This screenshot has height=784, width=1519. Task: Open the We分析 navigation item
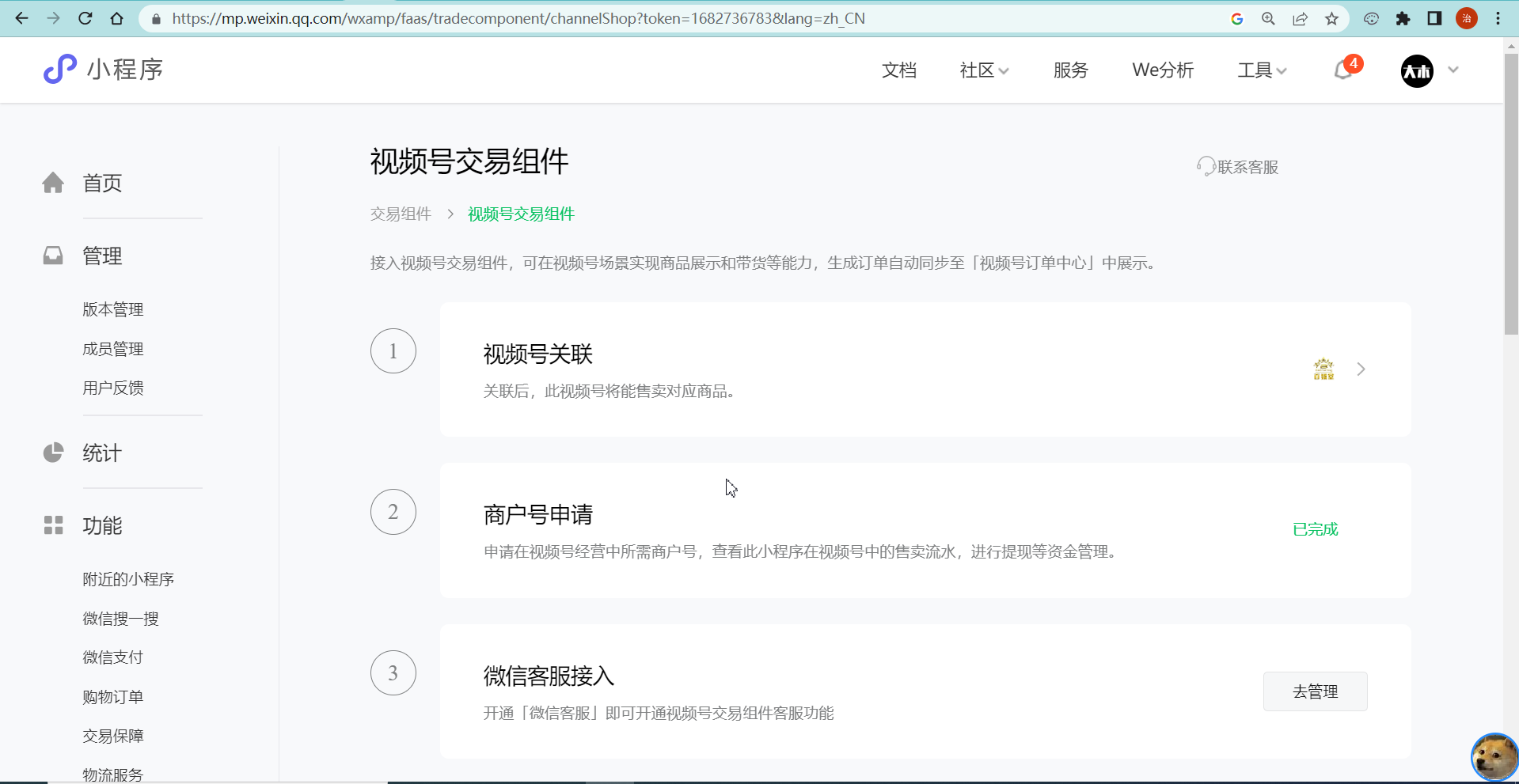click(1163, 70)
